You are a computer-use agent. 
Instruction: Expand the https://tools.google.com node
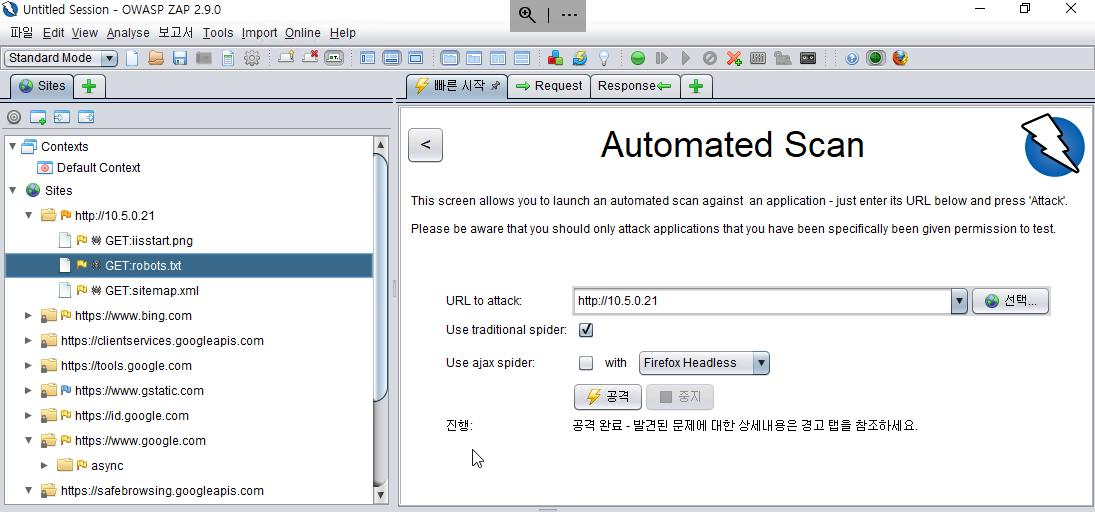(x=29, y=365)
